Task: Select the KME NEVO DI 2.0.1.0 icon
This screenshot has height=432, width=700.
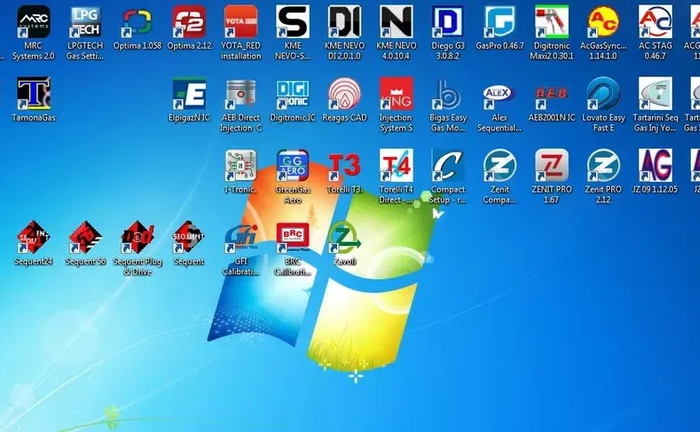Action: [x=344, y=22]
